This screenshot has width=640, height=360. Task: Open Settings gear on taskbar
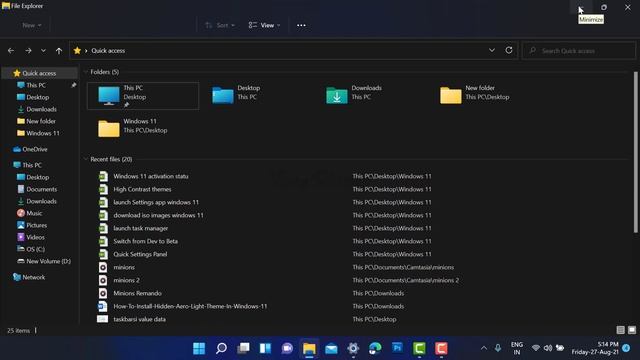point(353,348)
